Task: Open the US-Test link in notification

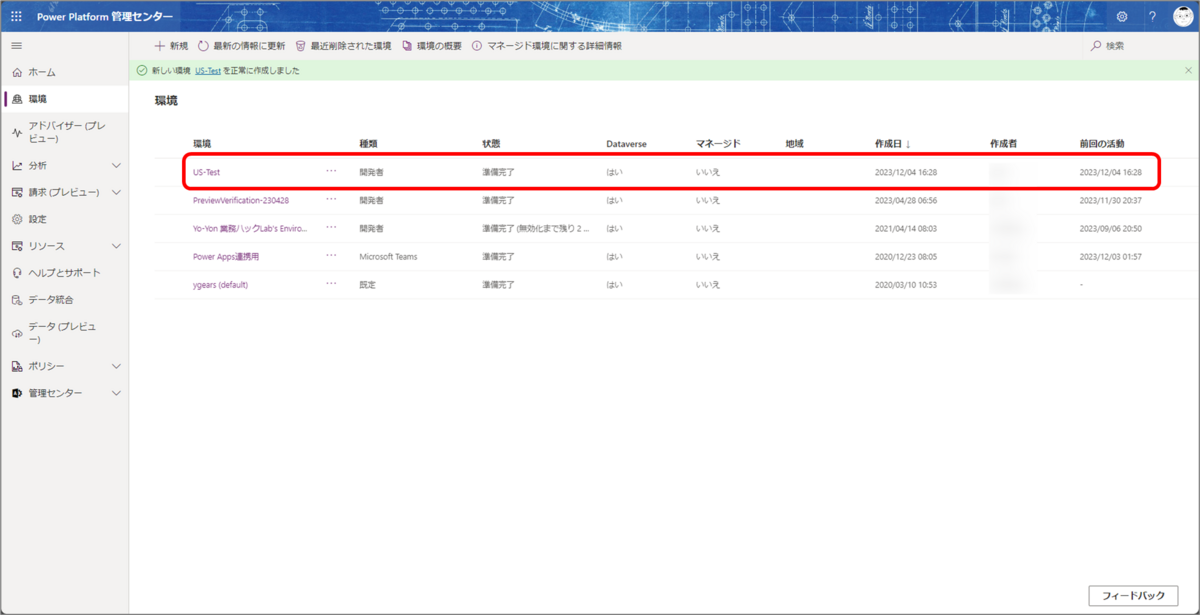Action: coord(208,71)
